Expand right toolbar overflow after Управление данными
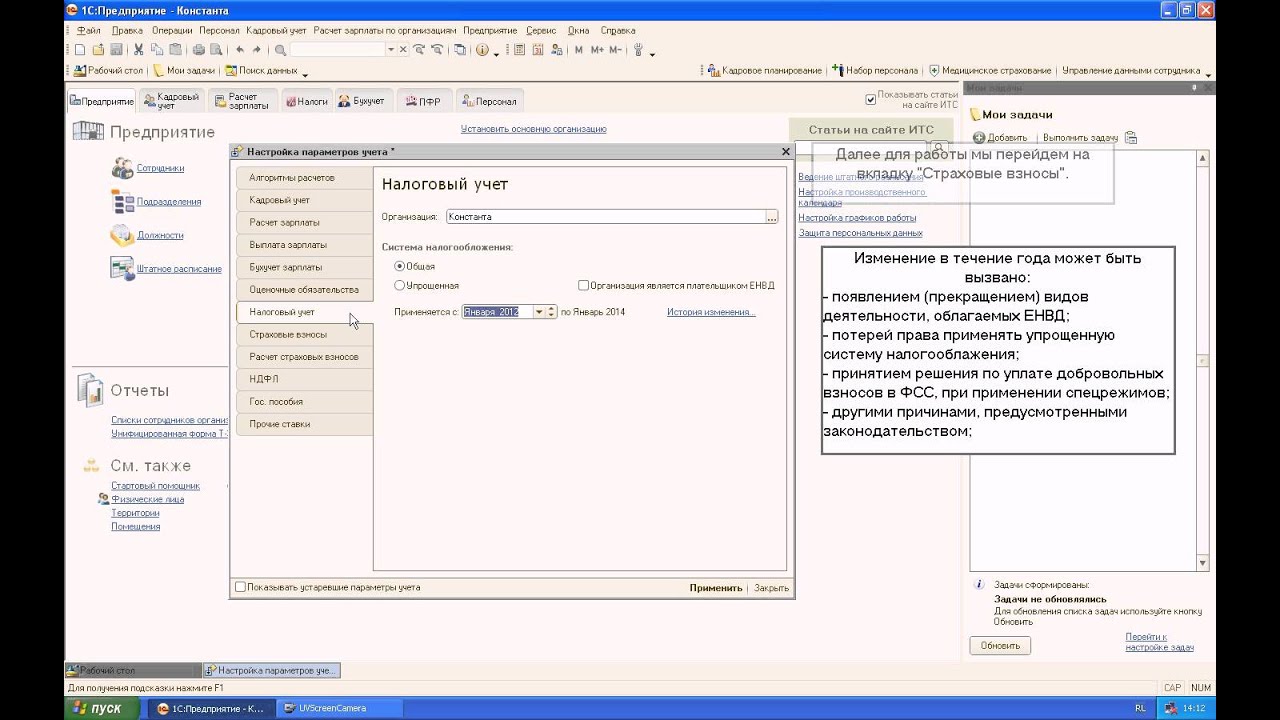Viewport: 1280px width, 720px height. [1208, 74]
